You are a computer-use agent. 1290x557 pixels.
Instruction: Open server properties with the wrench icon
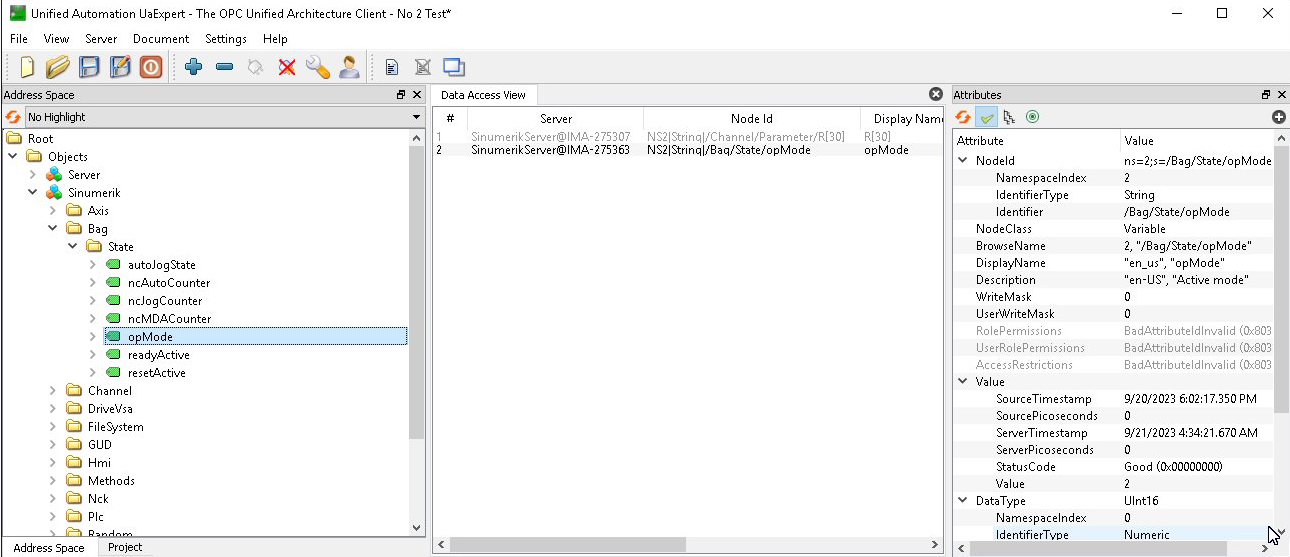[318, 67]
